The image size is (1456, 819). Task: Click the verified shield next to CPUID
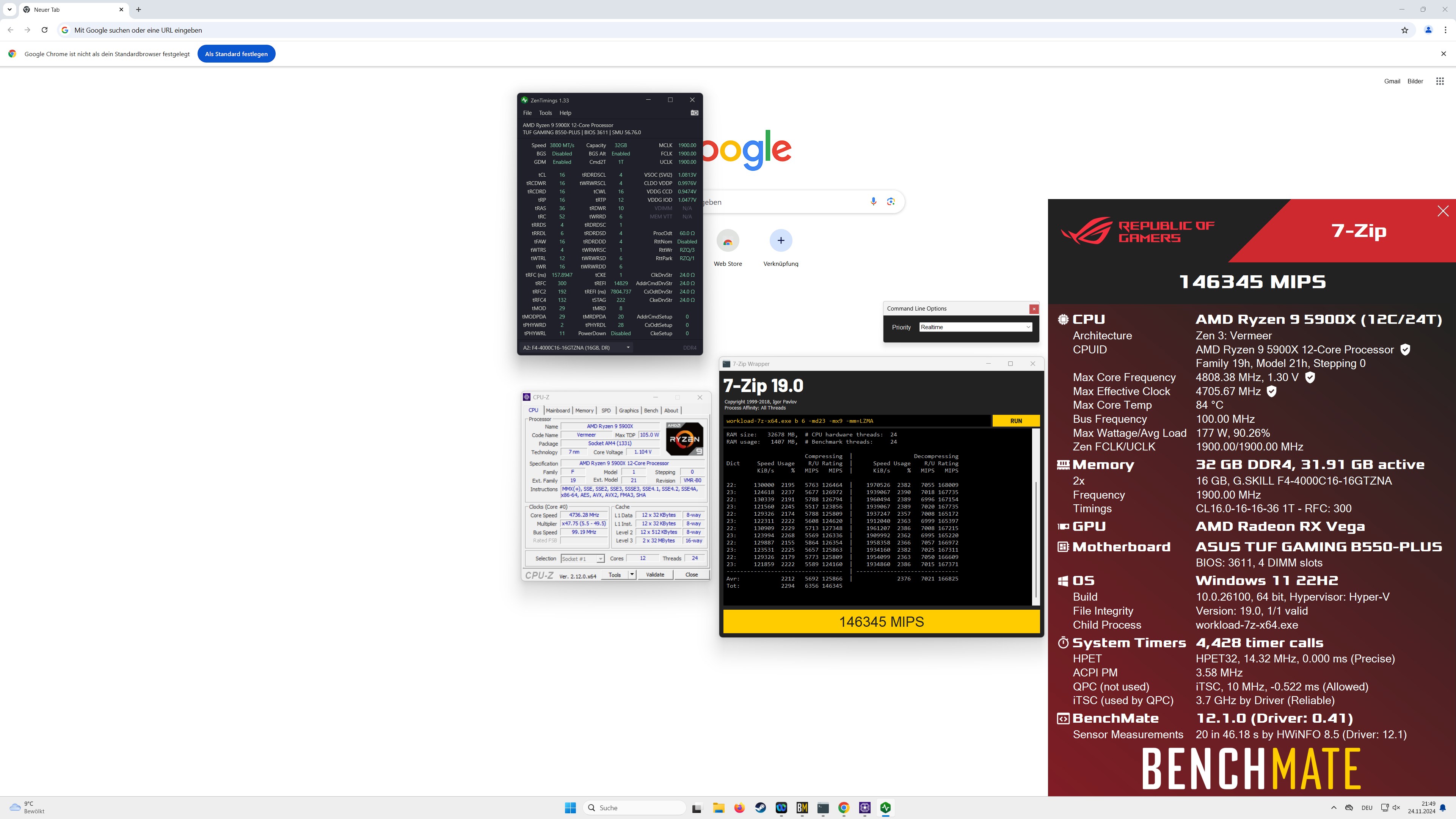click(x=1405, y=349)
